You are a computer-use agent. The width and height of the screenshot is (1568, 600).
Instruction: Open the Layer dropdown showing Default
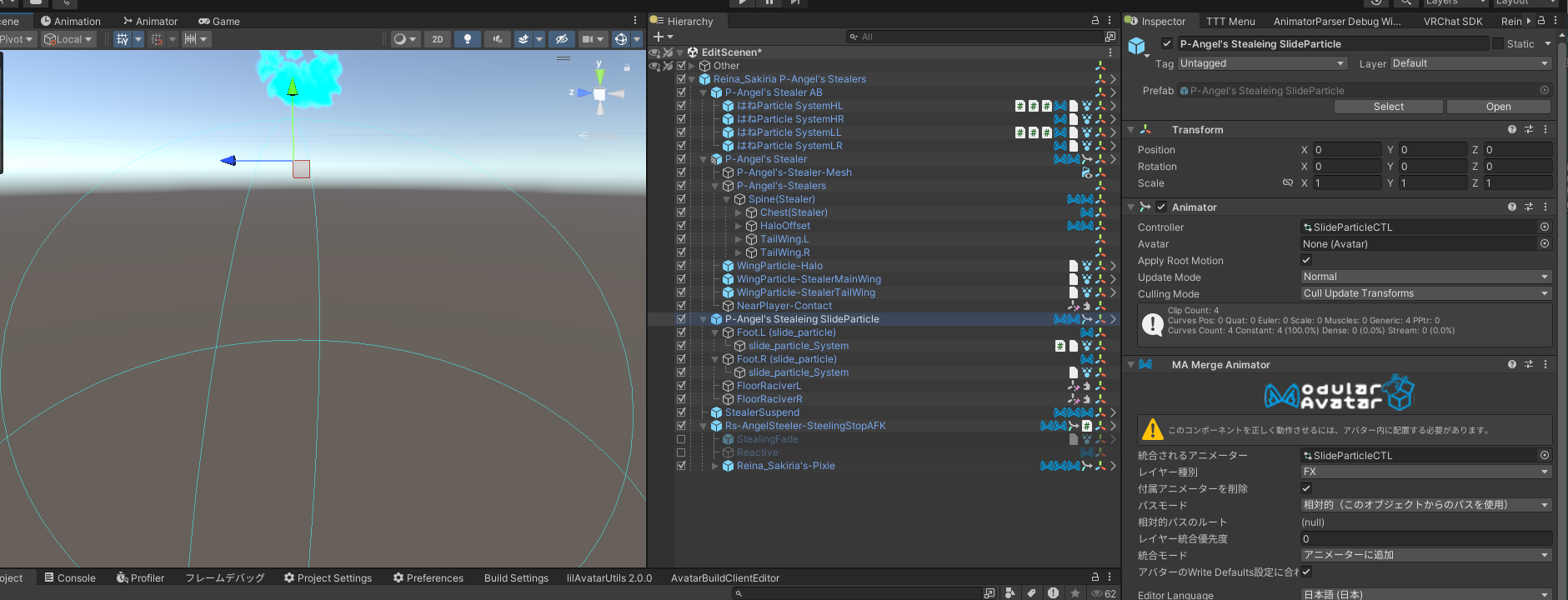tap(1470, 63)
